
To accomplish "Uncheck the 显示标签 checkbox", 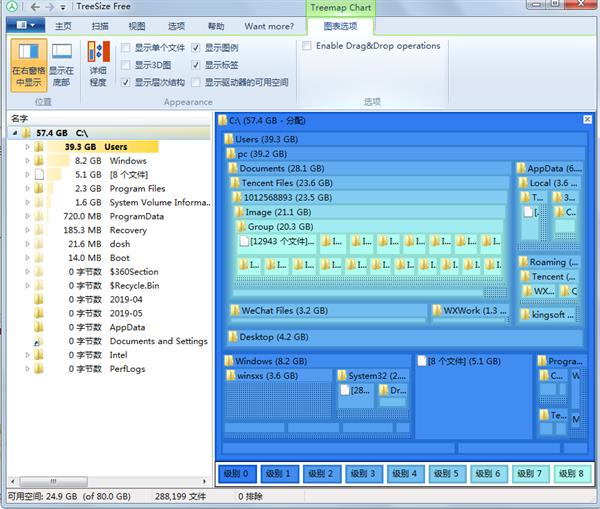I will 196,65.
